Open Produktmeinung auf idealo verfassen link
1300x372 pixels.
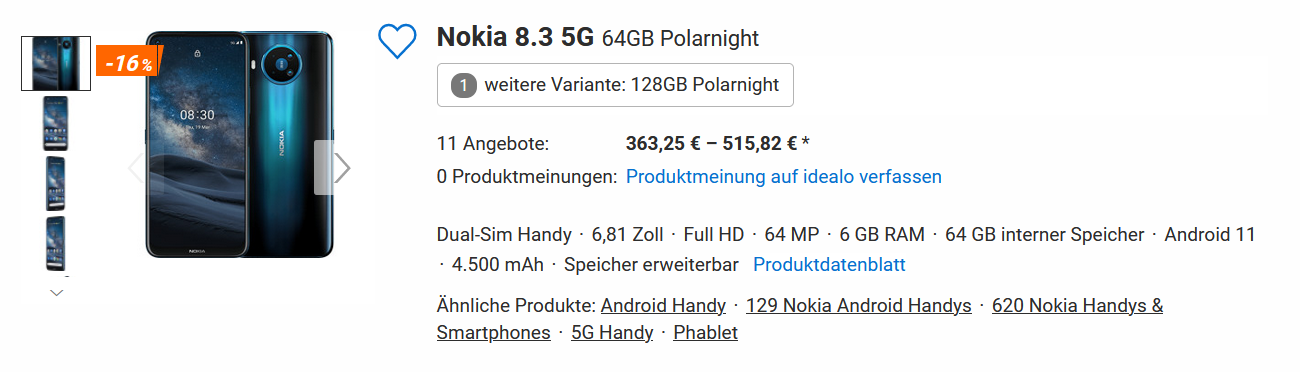[784, 177]
